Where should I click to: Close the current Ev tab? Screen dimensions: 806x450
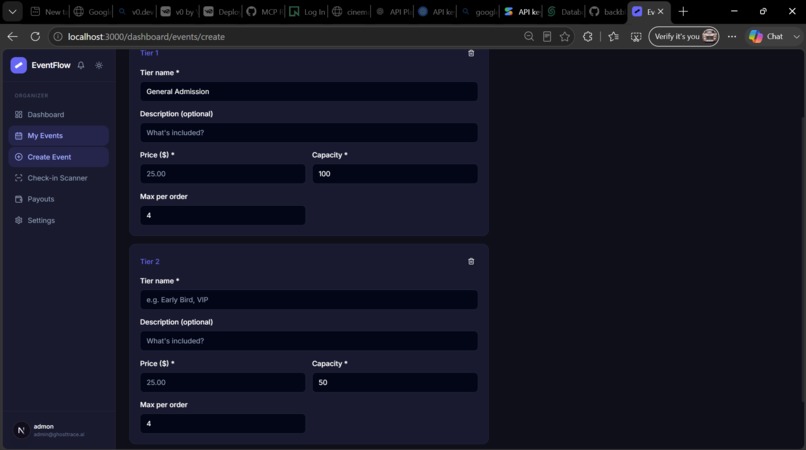[661, 11]
